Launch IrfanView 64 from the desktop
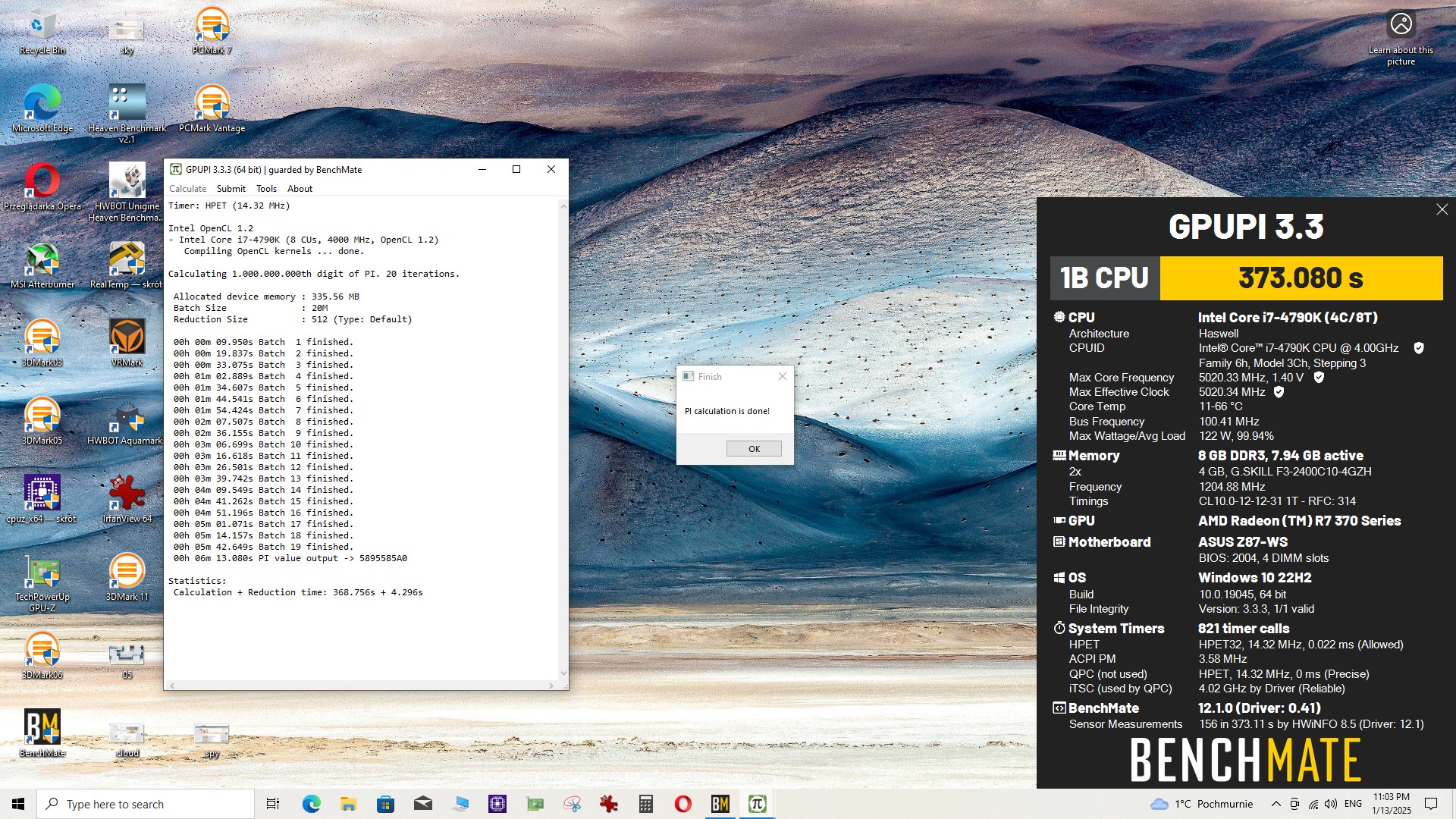Image resolution: width=1456 pixels, height=819 pixels. click(127, 499)
